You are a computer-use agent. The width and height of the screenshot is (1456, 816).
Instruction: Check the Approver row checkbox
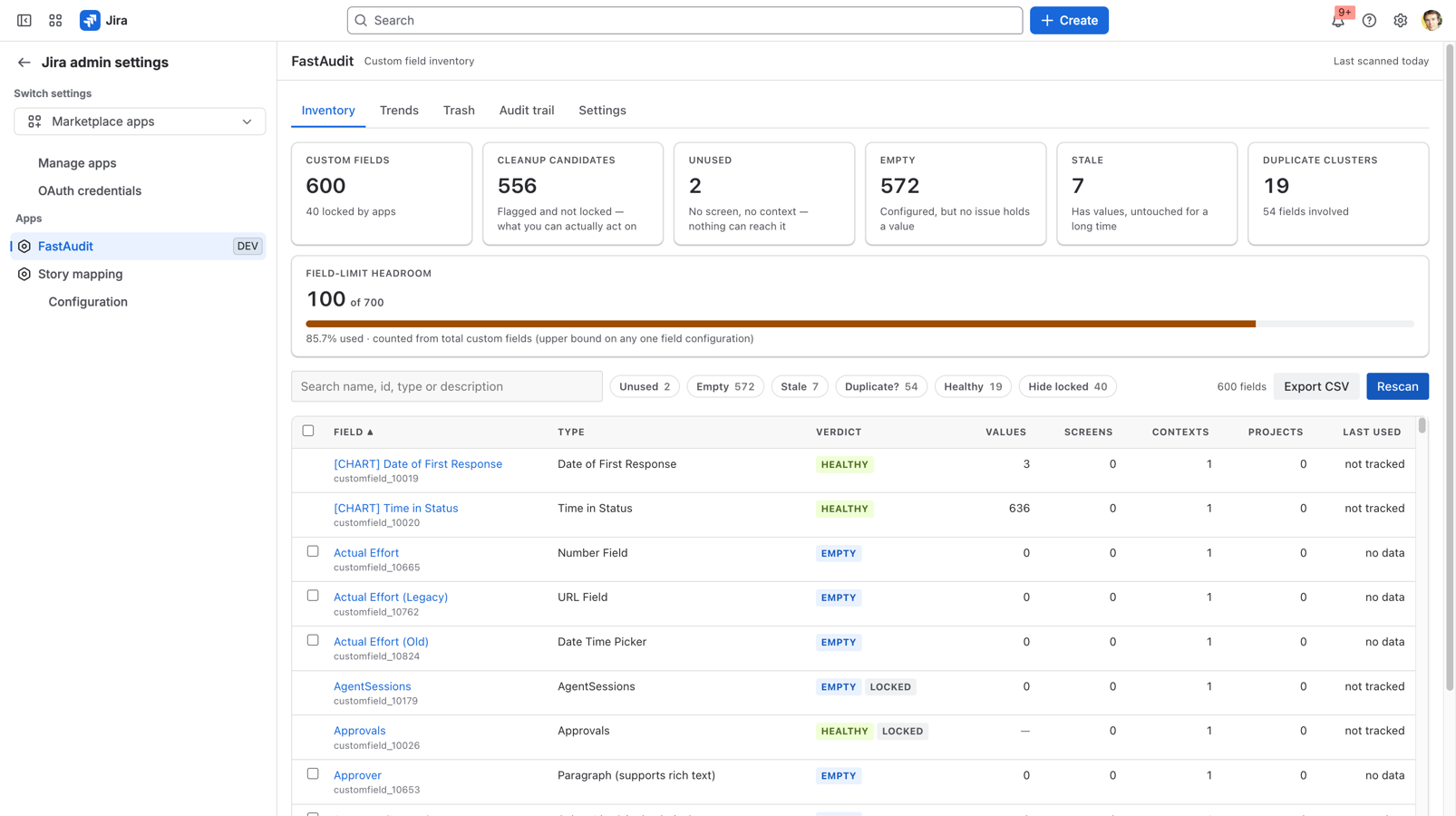[313, 774]
